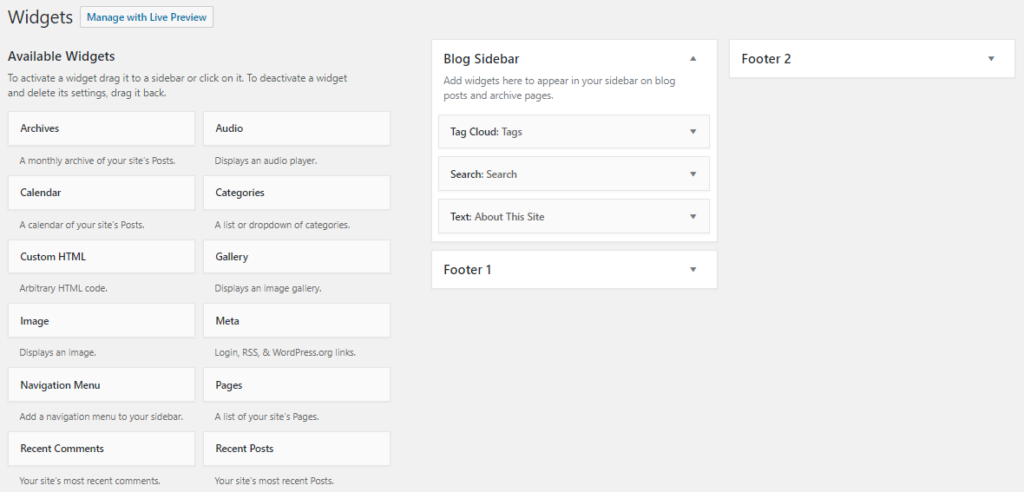This screenshot has width=1024, height=492.
Task: Select the Image widget
Action: [101, 321]
